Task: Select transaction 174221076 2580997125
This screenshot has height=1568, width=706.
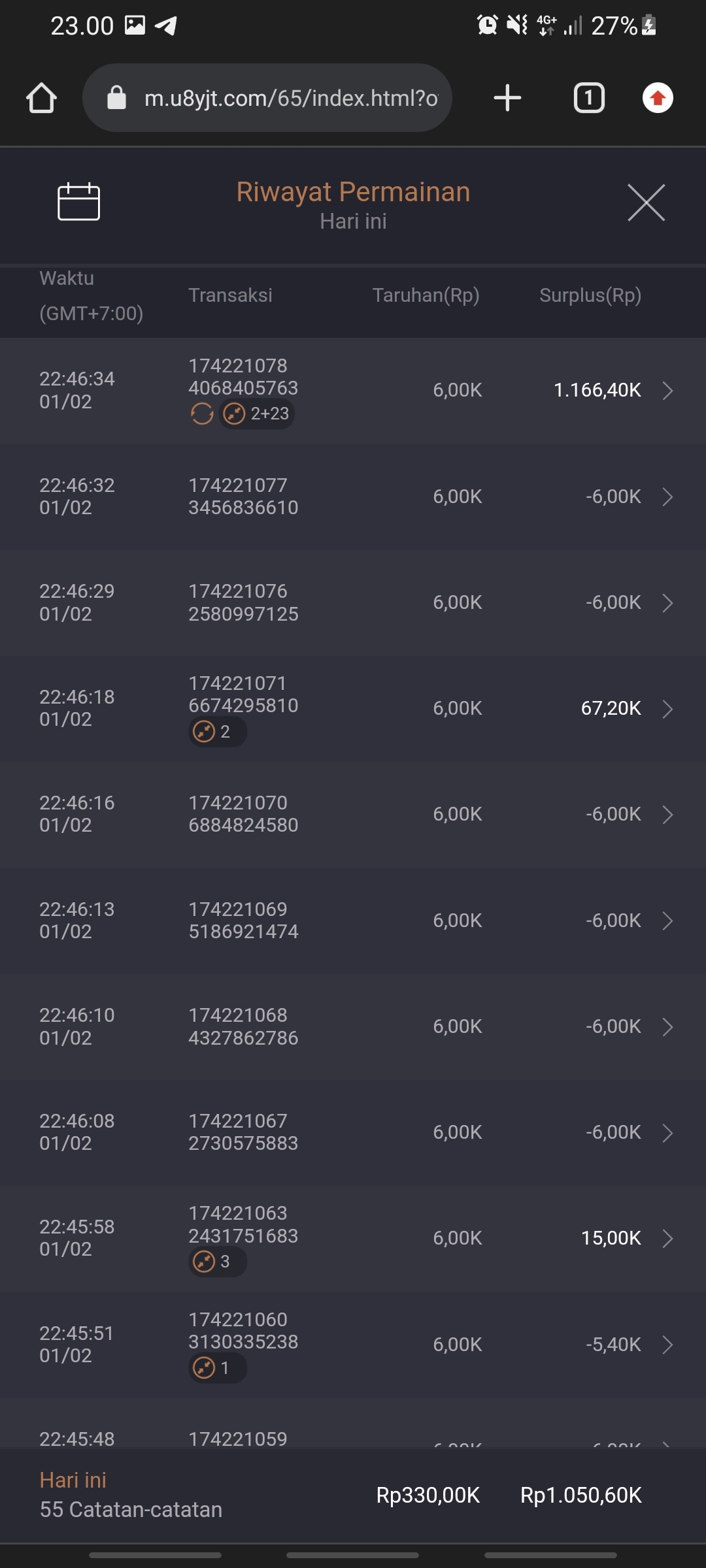Action: point(243,602)
